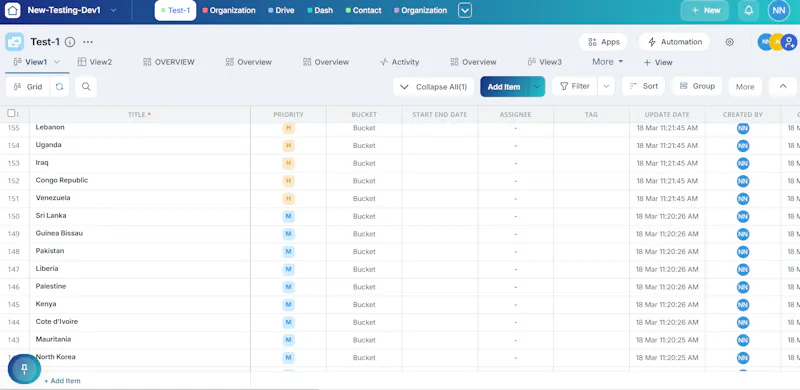Viewport: 800px width, 390px height.
Task: Open the Apps button
Action: click(x=604, y=42)
